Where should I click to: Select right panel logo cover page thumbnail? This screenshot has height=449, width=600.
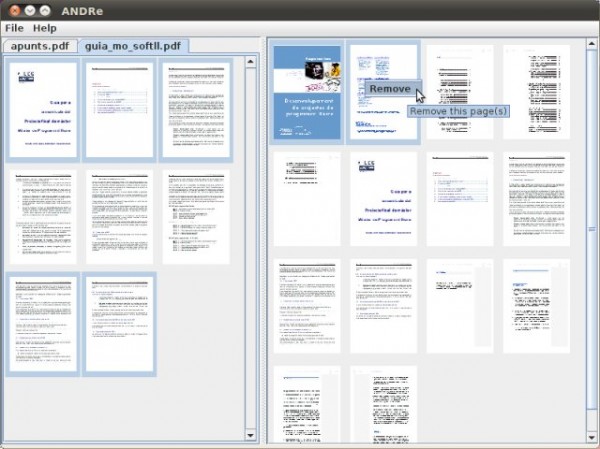click(x=383, y=199)
